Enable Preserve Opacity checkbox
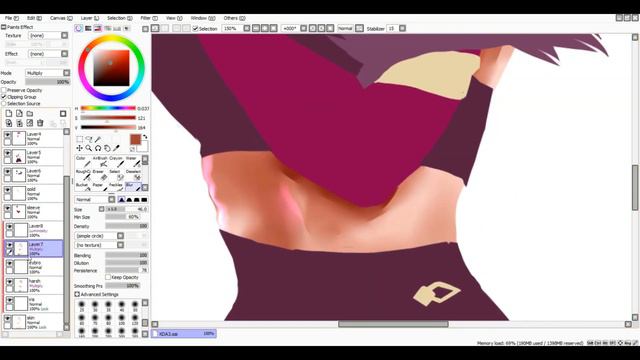Image resolution: width=640 pixels, height=360 pixels. [x=4, y=90]
